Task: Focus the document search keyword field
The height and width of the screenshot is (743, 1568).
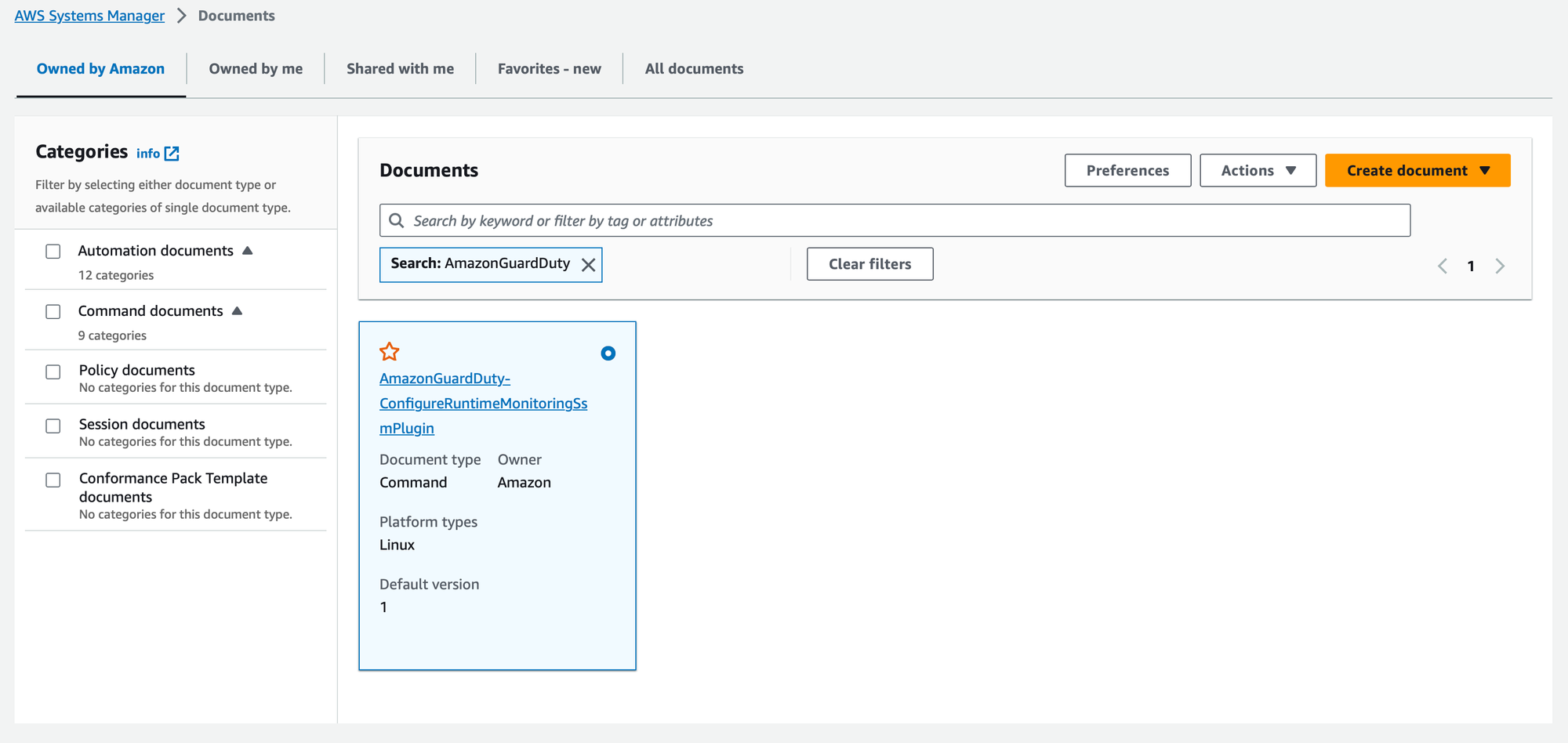Action: click(x=895, y=220)
